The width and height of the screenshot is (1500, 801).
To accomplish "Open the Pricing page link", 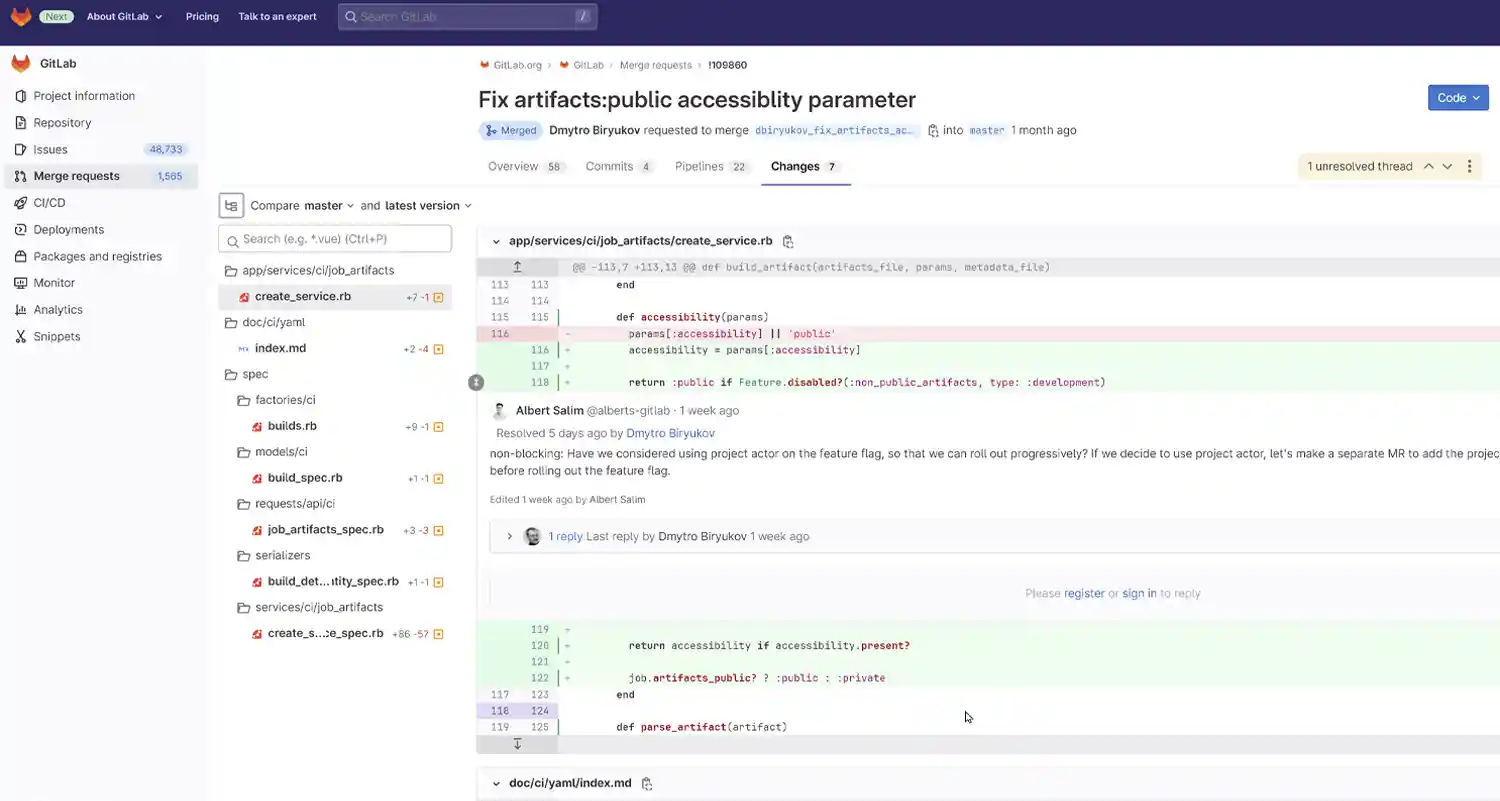I will coord(202,17).
